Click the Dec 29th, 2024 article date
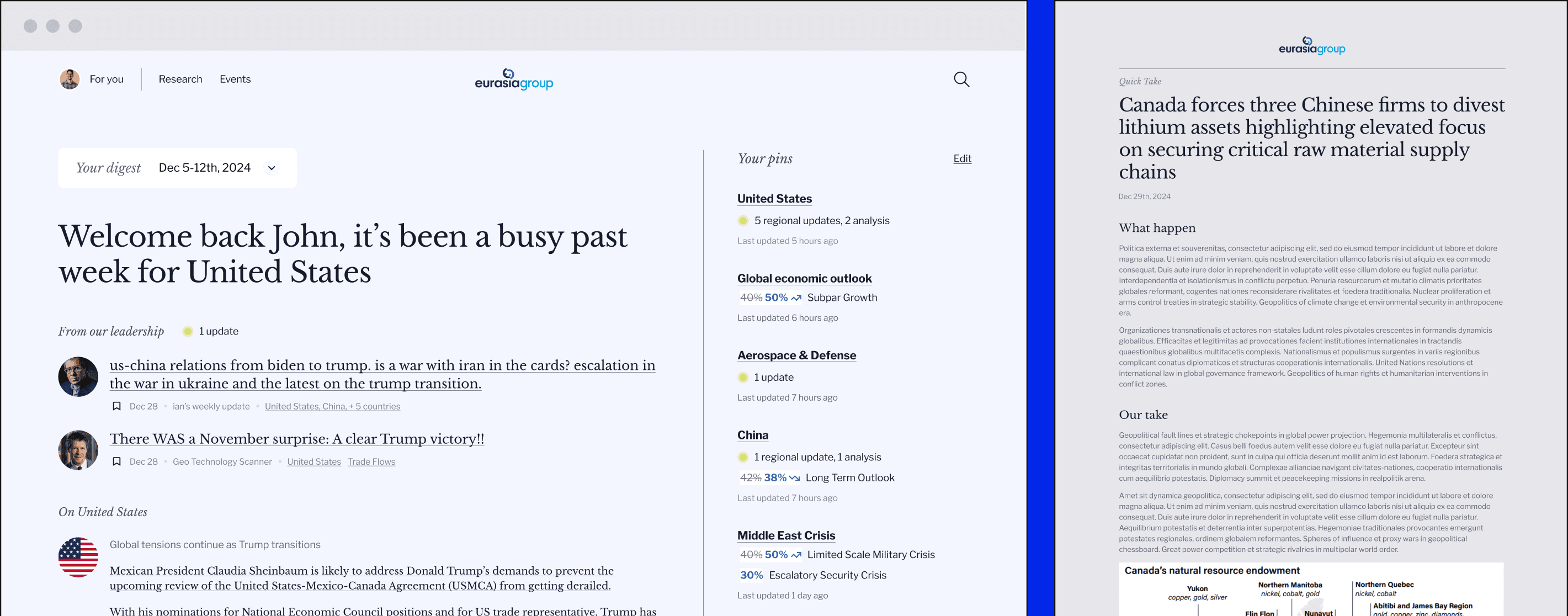The height and width of the screenshot is (616, 1568). point(1144,197)
